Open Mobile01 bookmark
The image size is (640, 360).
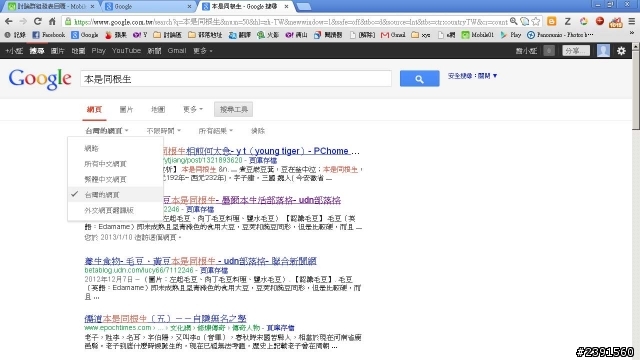click(478, 35)
